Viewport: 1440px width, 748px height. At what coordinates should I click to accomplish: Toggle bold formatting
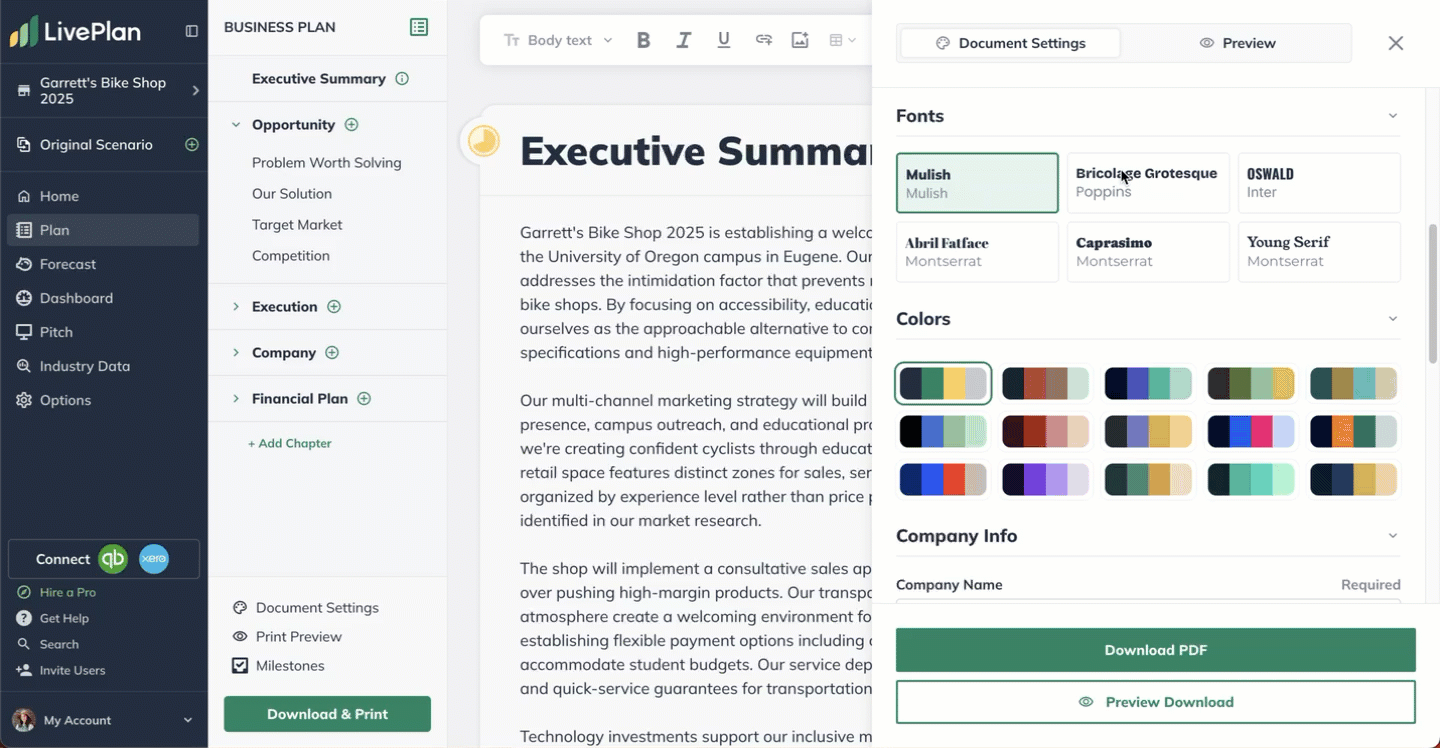(x=643, y=39)
